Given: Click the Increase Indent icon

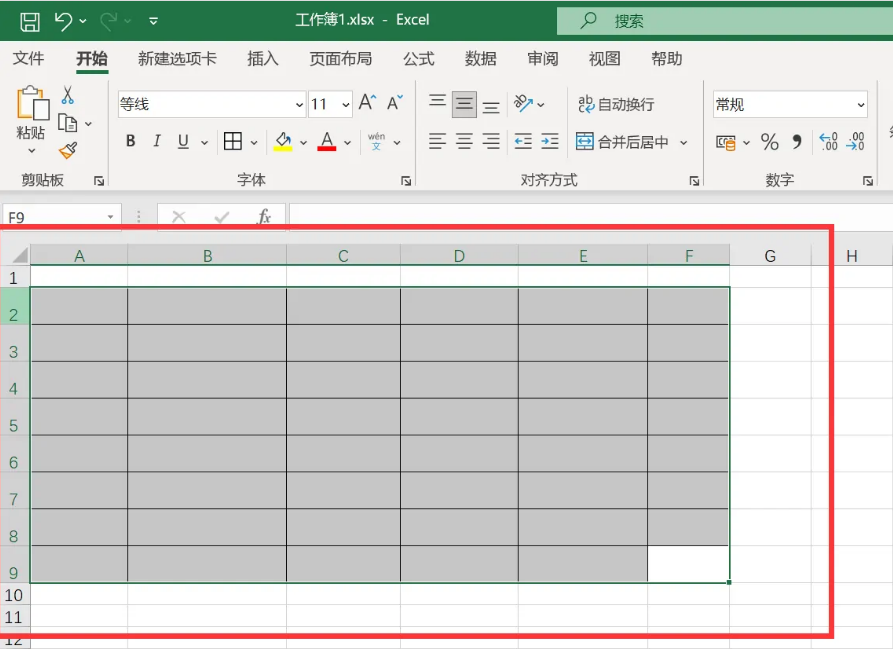Looking at the screenshot, I should pyautogui.click(x=549, y=142).
